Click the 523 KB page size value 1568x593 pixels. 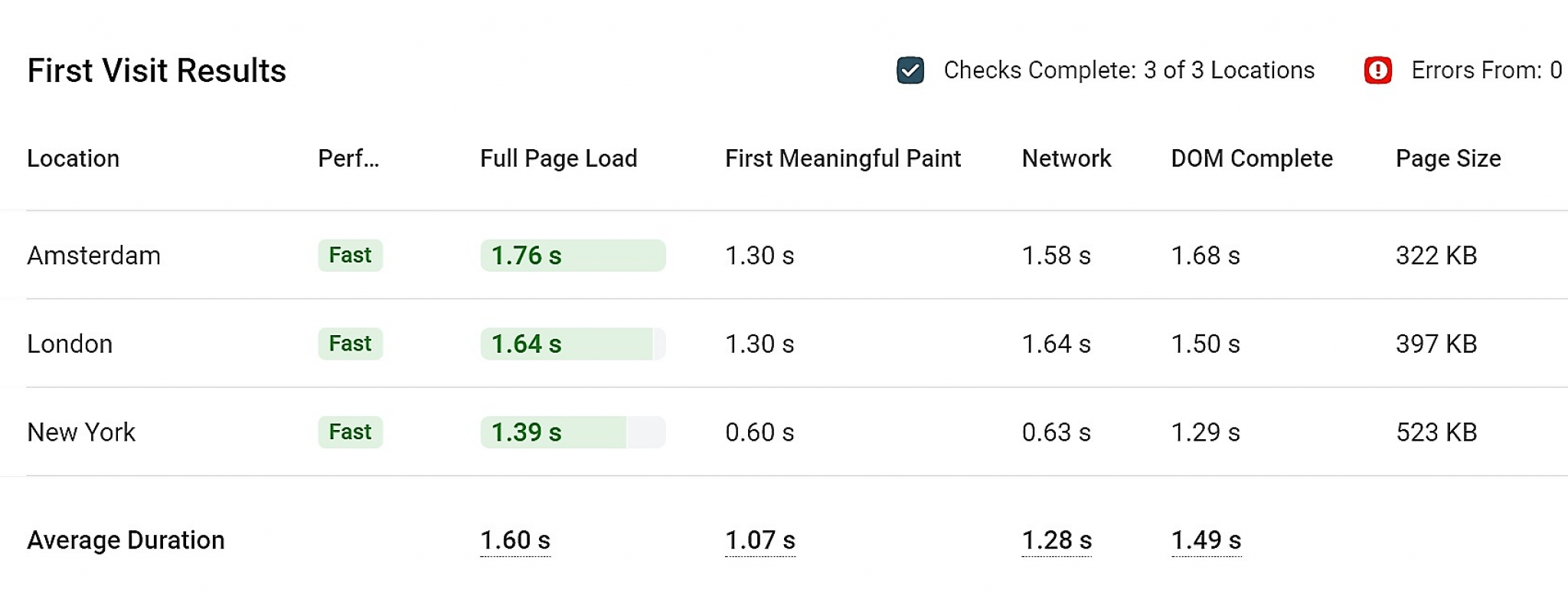[x=1436, y=432]
